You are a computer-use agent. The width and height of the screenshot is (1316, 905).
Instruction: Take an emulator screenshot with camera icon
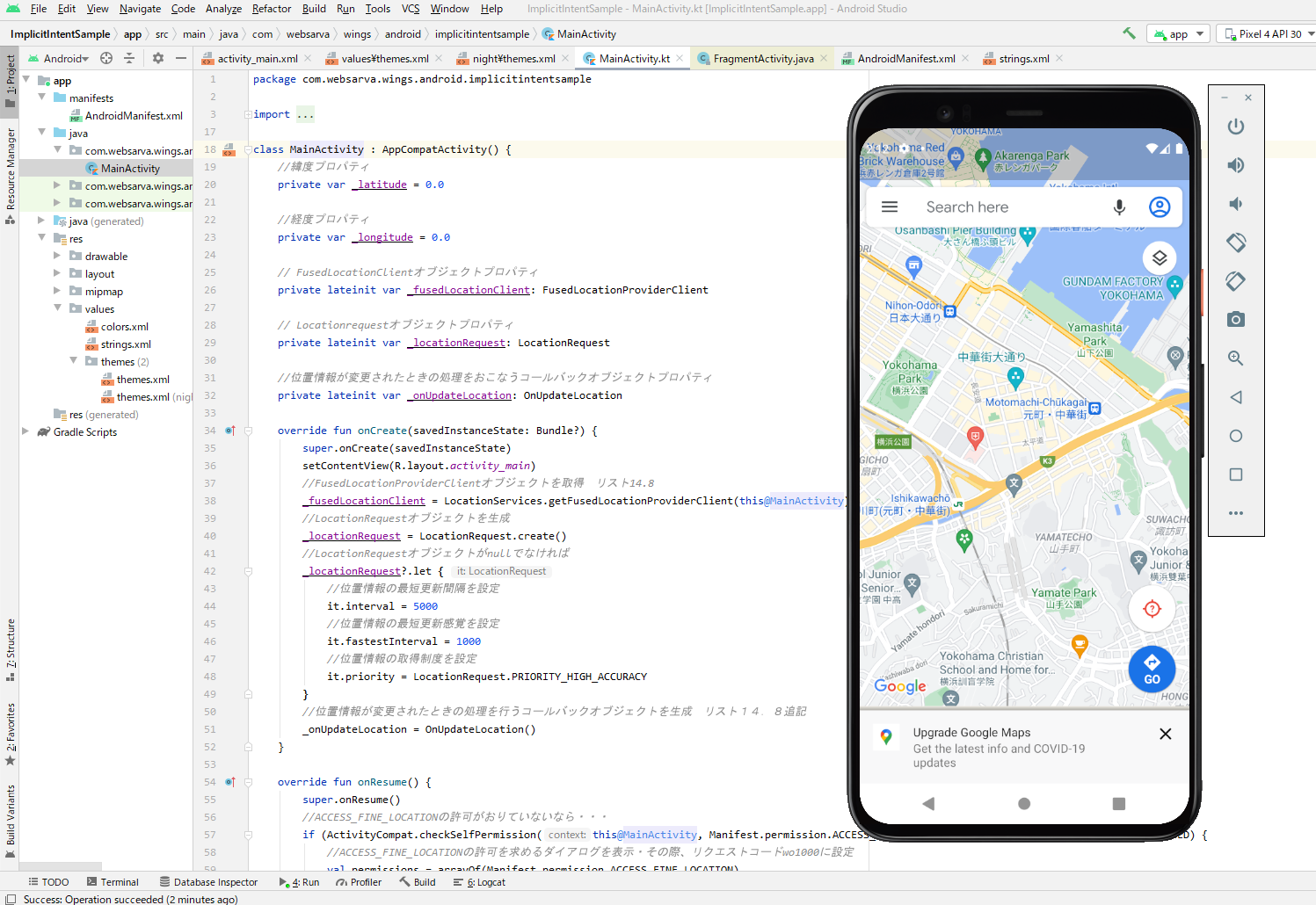coord(1235,319)
